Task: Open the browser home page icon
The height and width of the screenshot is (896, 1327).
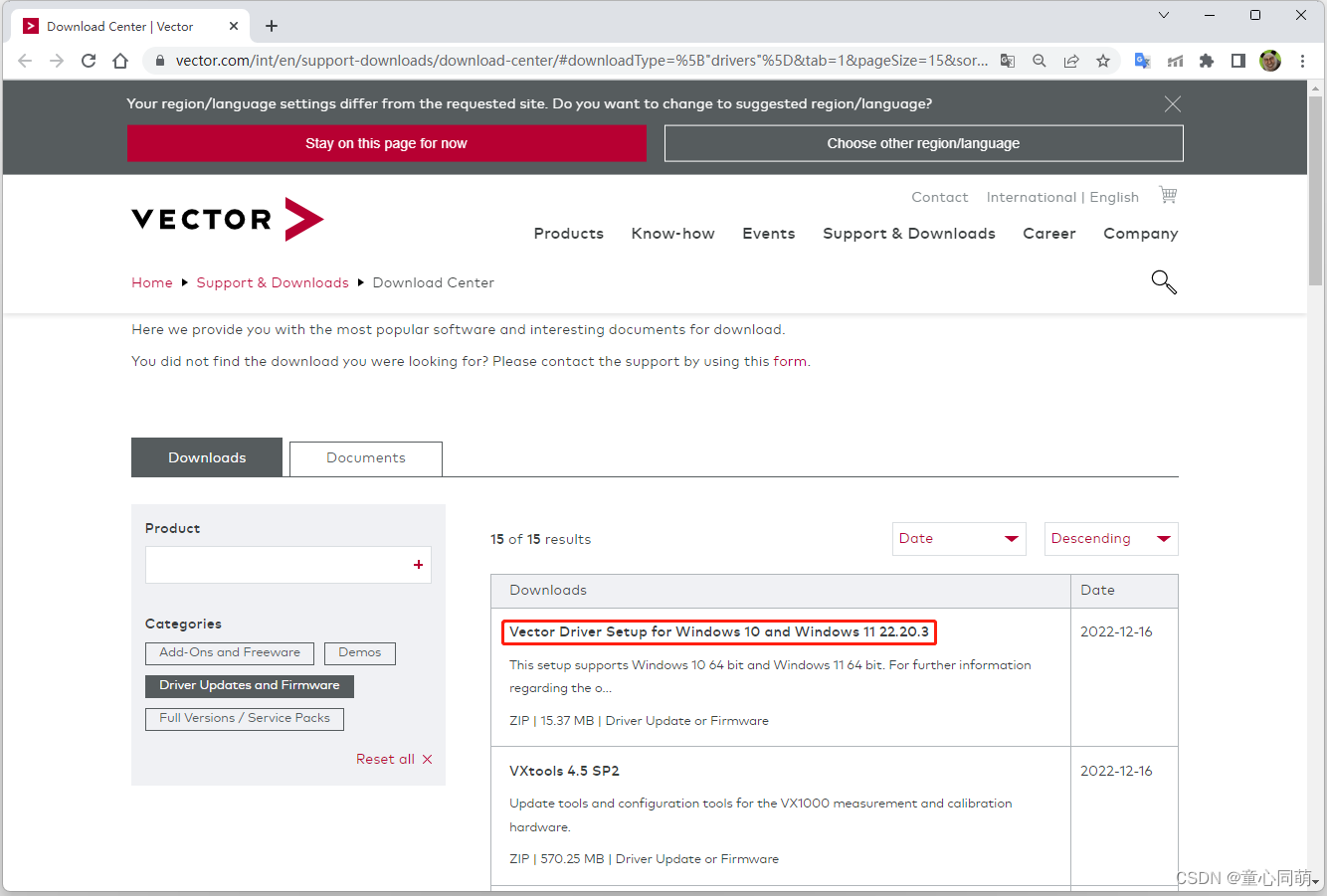Action: [120, 61]
